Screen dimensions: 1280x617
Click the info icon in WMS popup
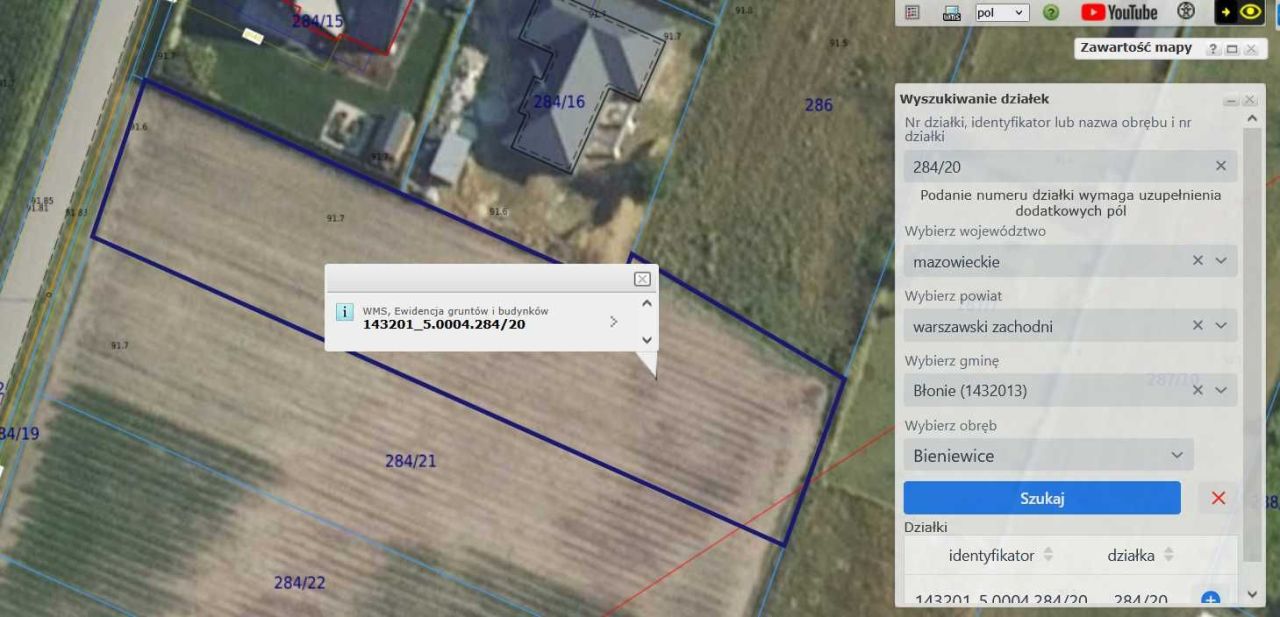coord(344,312)
